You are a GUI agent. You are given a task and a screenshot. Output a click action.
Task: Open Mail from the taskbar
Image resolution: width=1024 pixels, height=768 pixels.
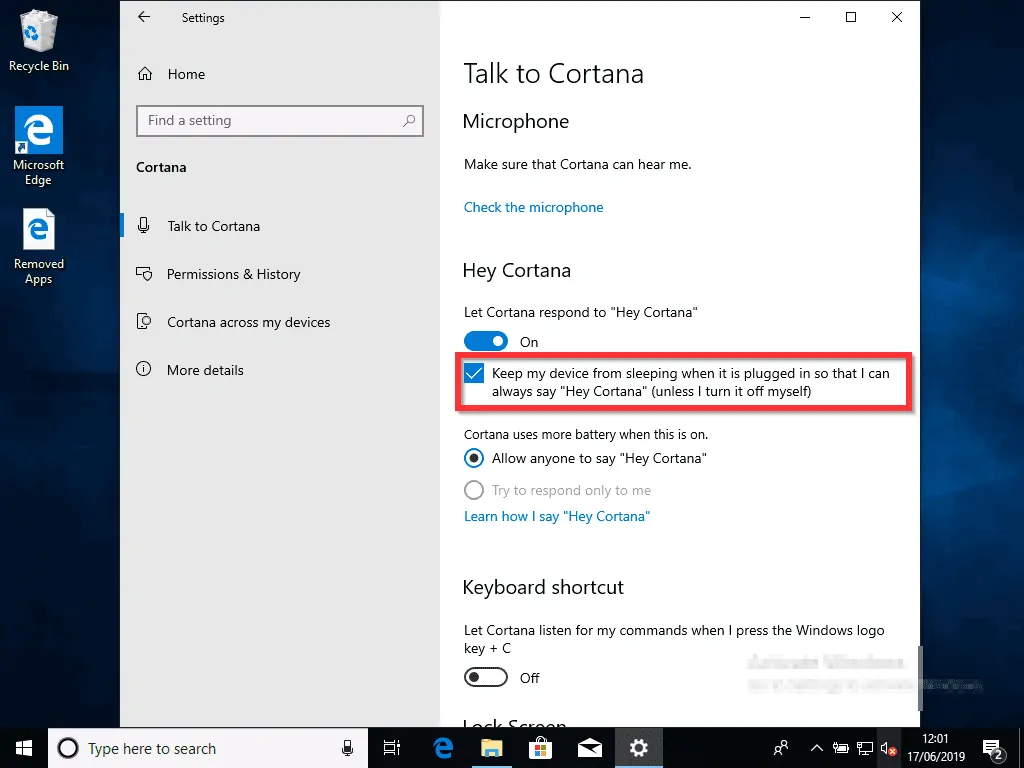590,748
